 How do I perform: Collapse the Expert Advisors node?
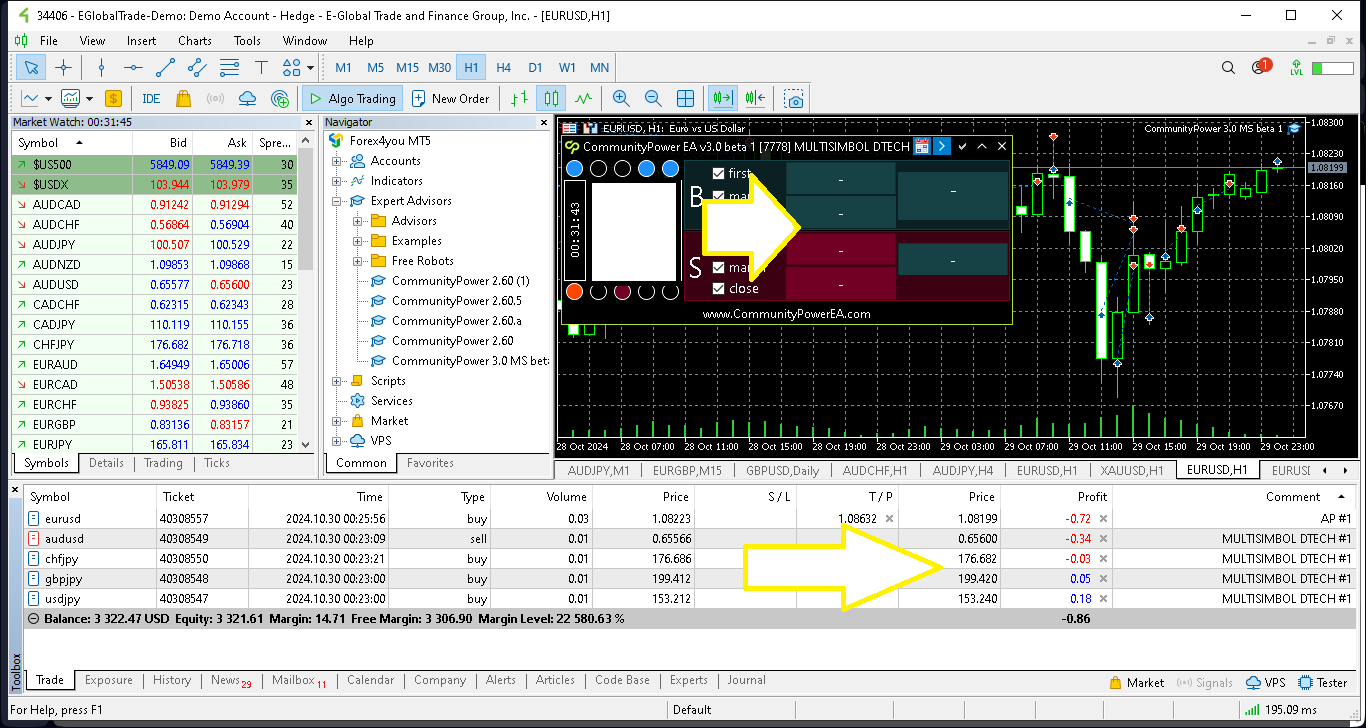pyautogui.click(x=336, y=201)
